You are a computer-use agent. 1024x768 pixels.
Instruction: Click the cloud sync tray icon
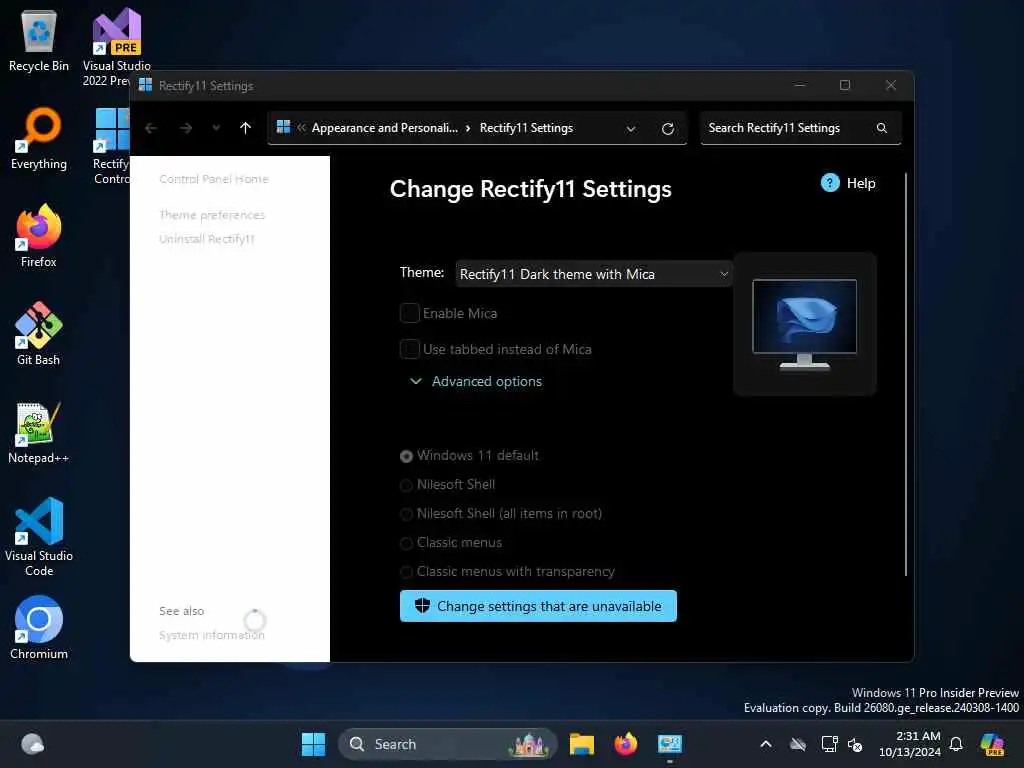click(x=798, y=744)
